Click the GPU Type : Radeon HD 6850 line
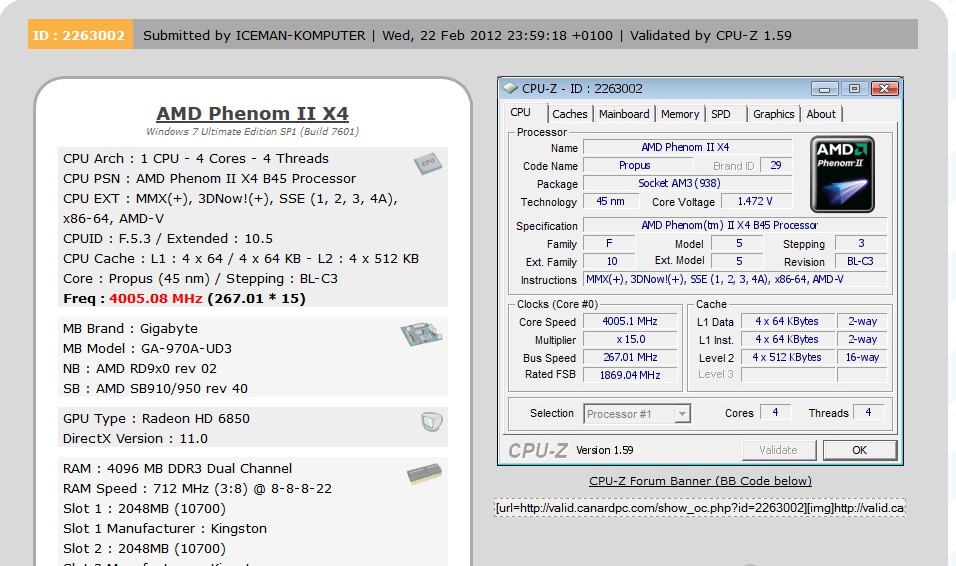The image size is (956, 566). pyautogui.click(x=156, y=419)
